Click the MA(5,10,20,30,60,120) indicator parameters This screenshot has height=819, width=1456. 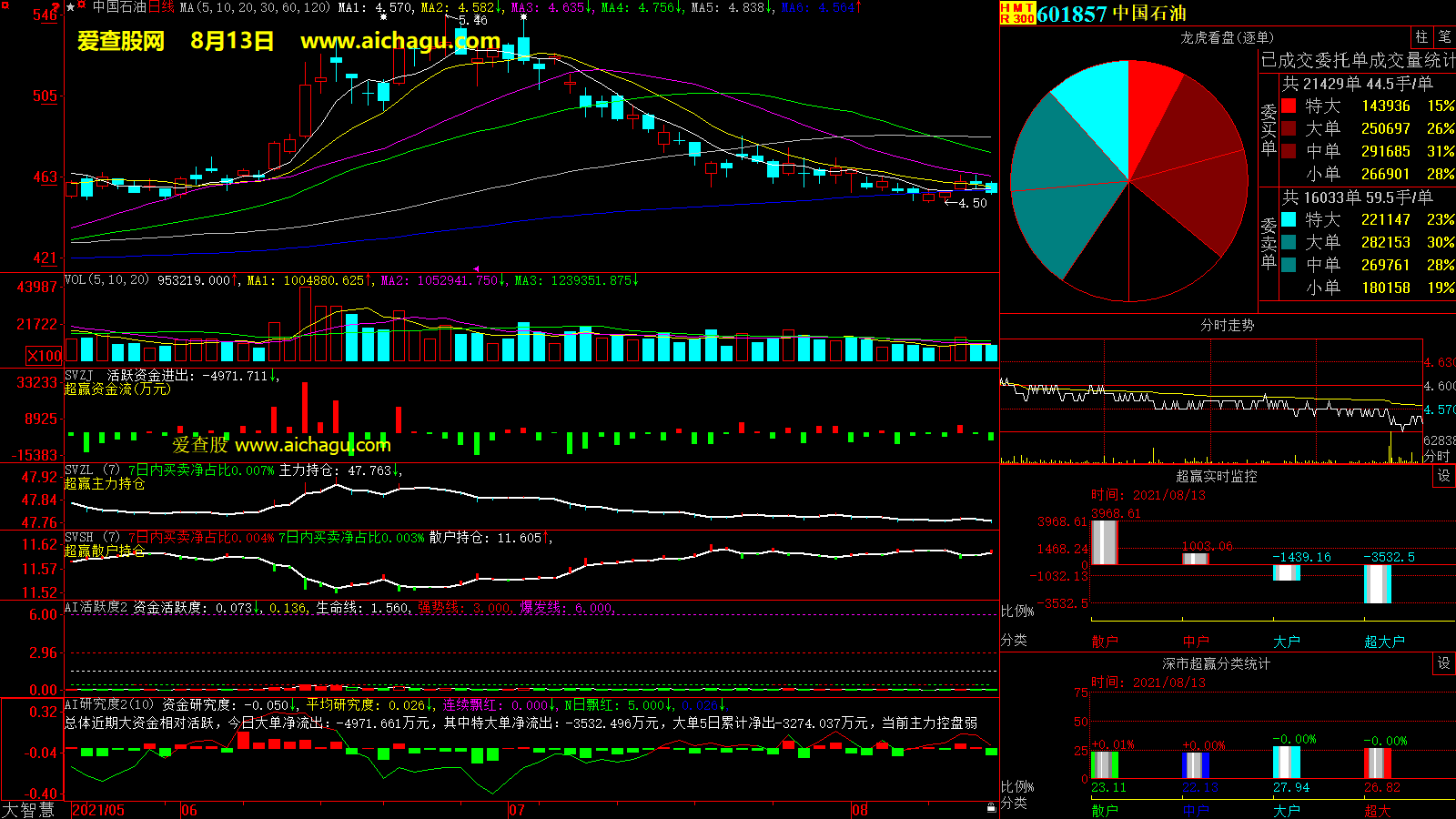255,7
